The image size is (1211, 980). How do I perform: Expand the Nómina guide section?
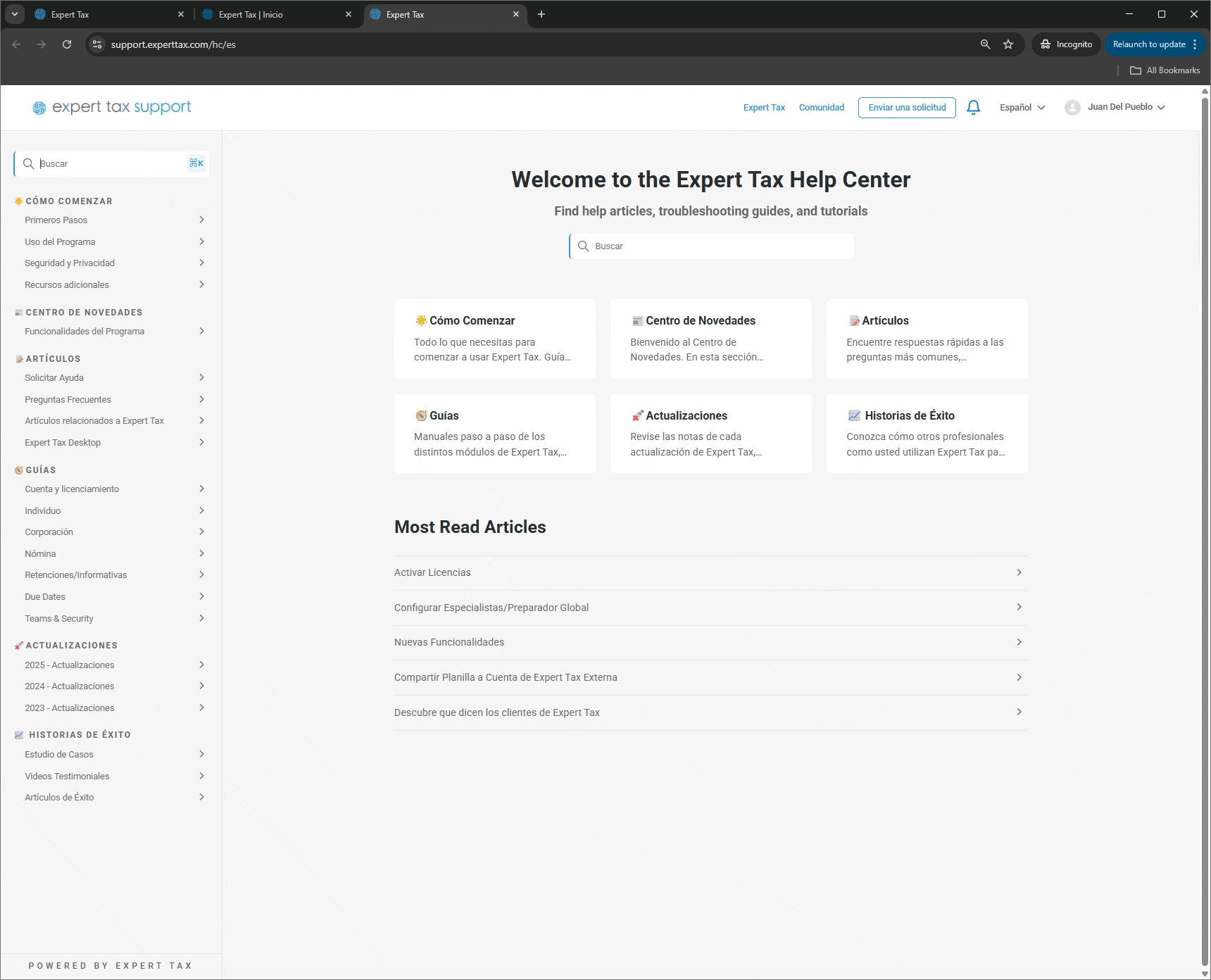coord(114,553)
